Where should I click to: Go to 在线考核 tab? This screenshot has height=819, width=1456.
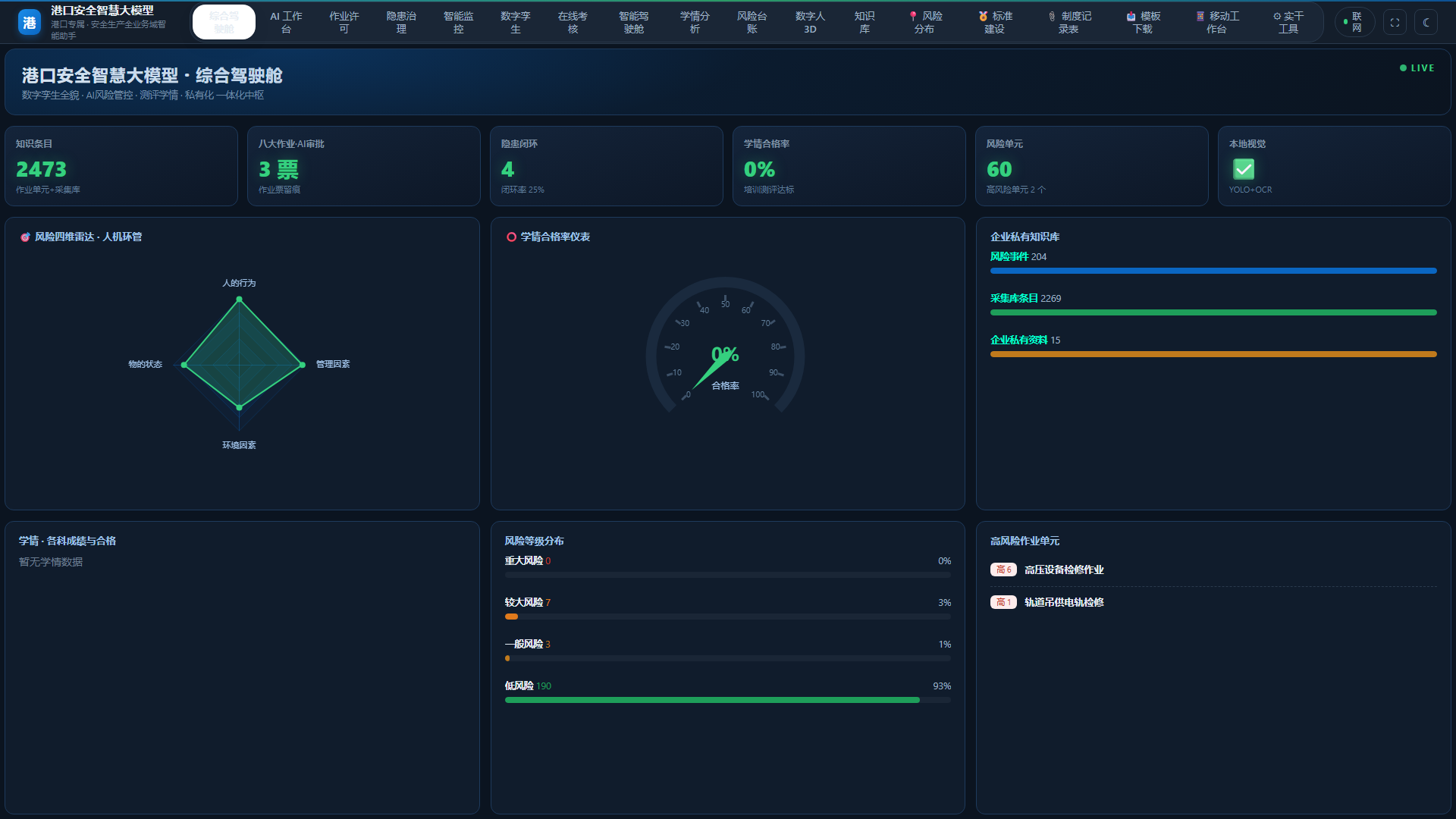tap(573, 23)
